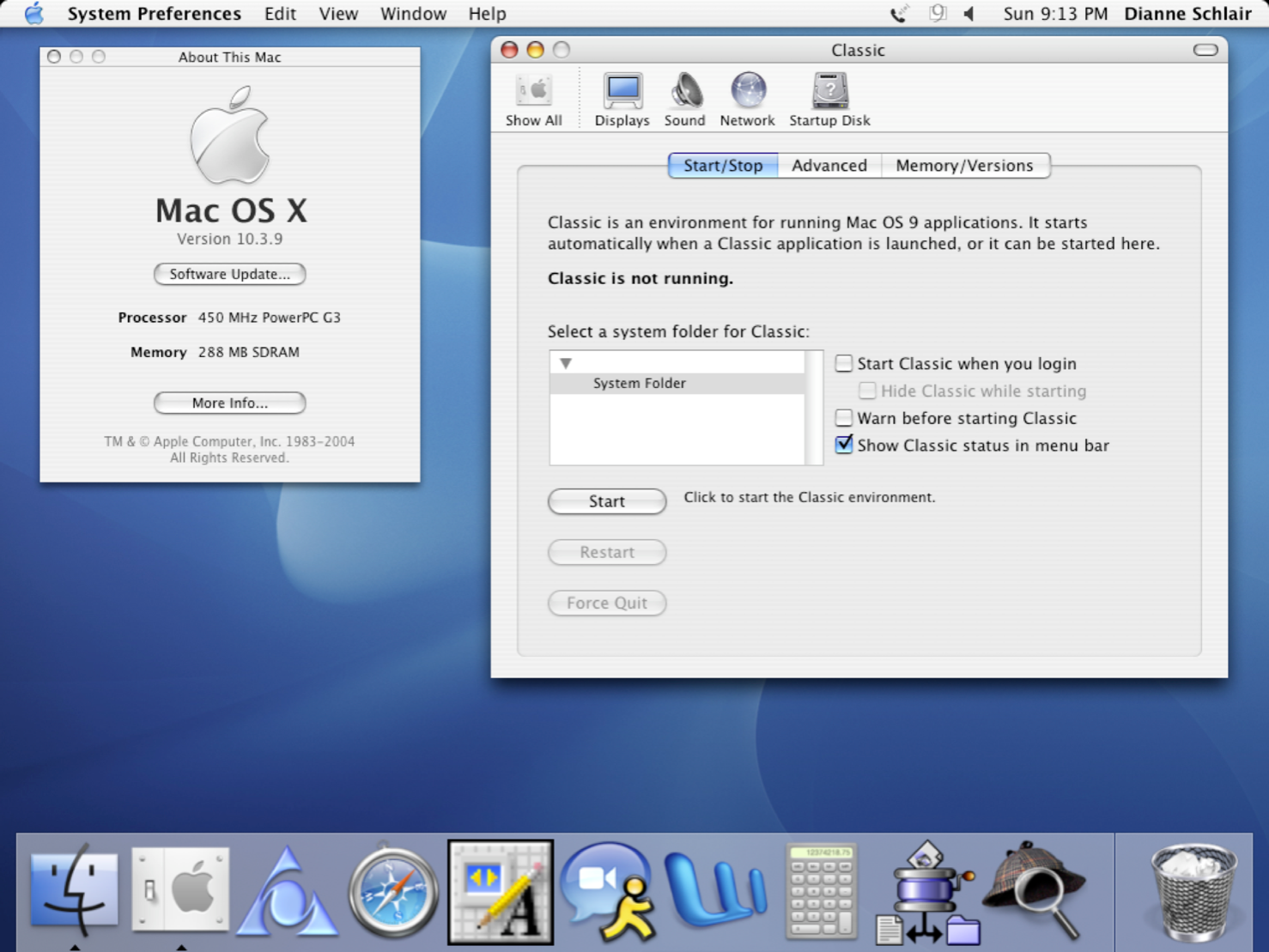Click the Start button for Classic
The image size is (1269, 952).
pyautogui.click(x=607, y=501)
